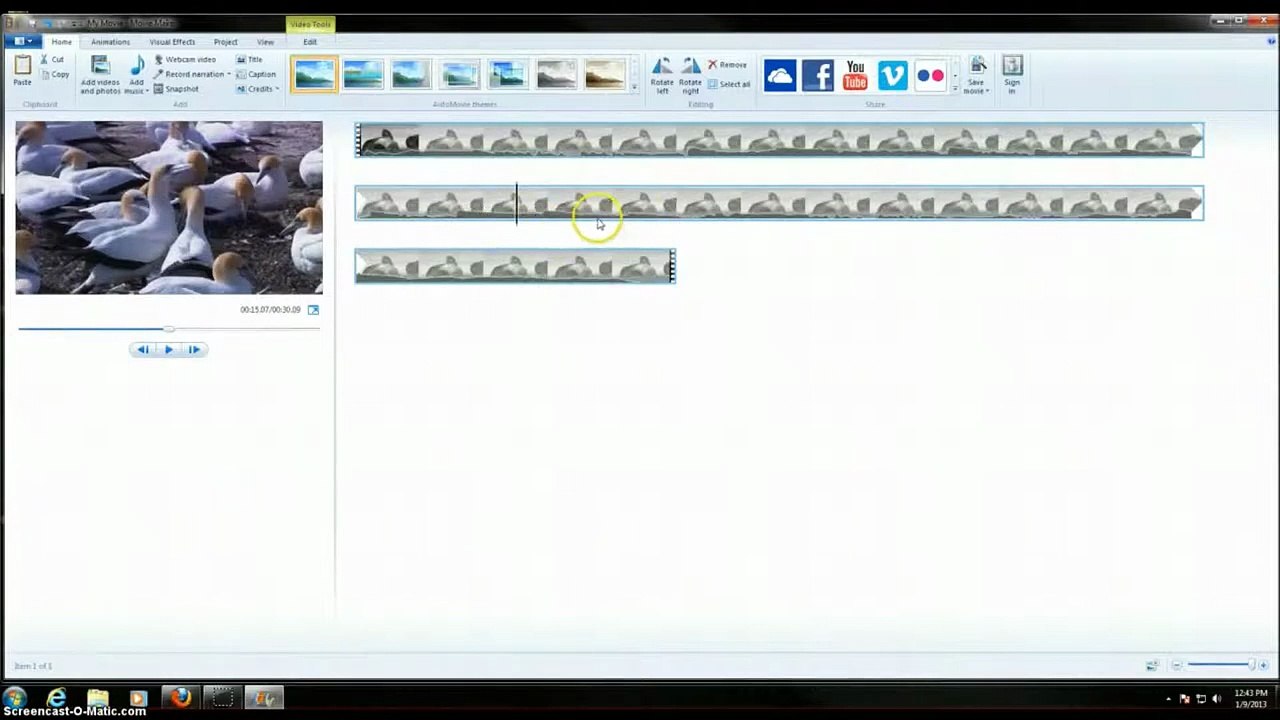Launch Internet Explorer from the taskbar
Screen dimensions: 1280x720
coord(57,697)
